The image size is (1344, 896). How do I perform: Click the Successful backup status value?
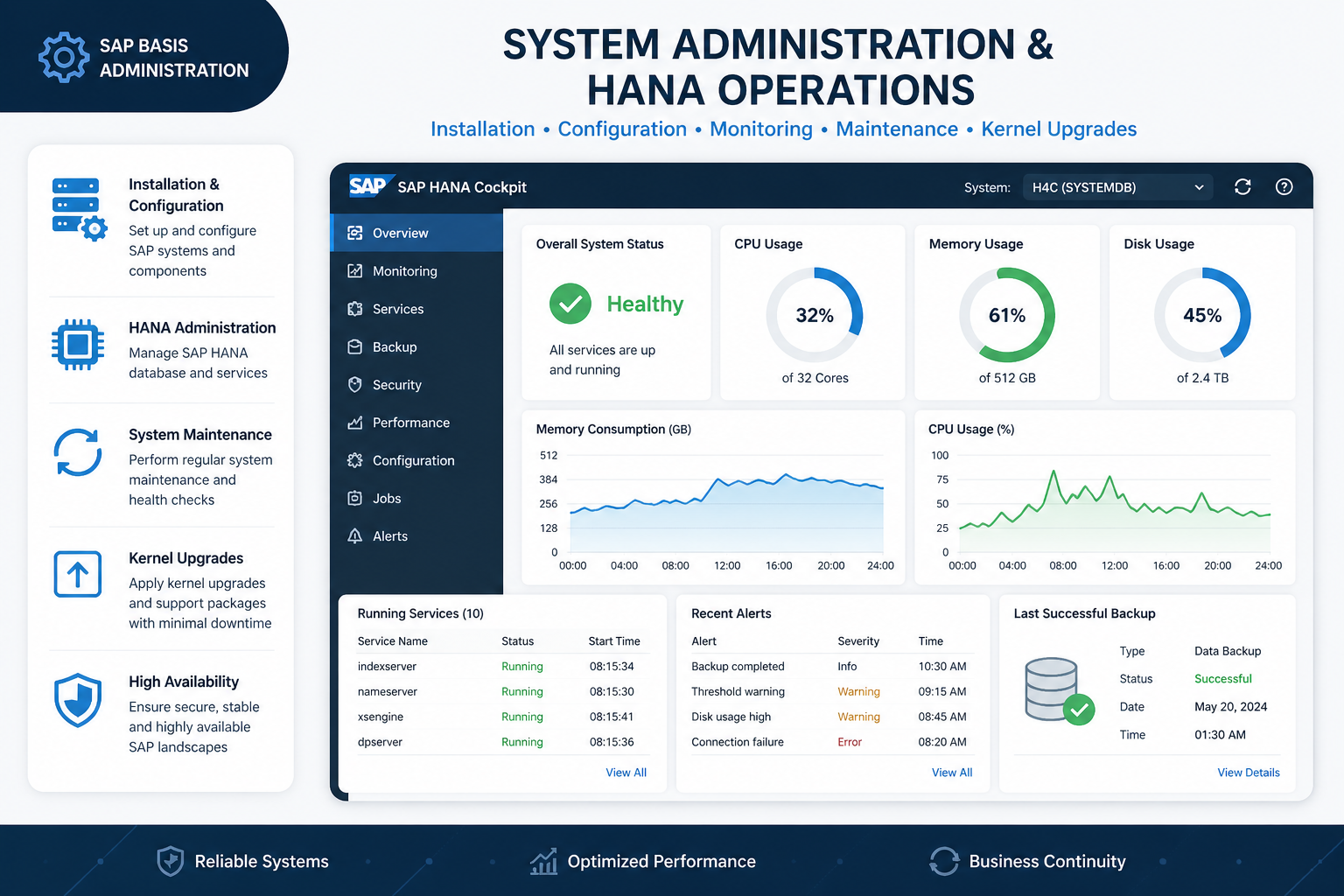tap(1223, 679)
